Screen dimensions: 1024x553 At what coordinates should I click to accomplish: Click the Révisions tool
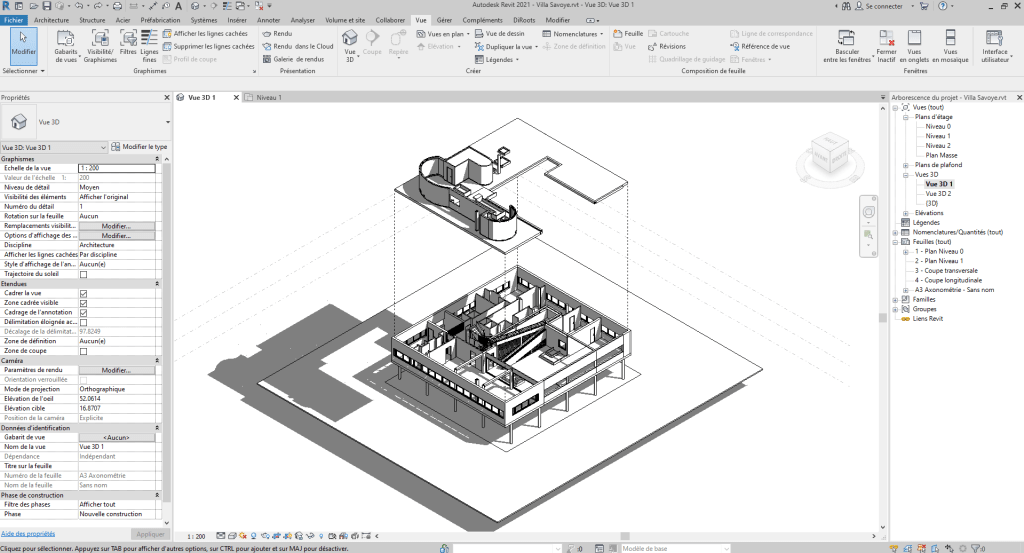point(667,46)
